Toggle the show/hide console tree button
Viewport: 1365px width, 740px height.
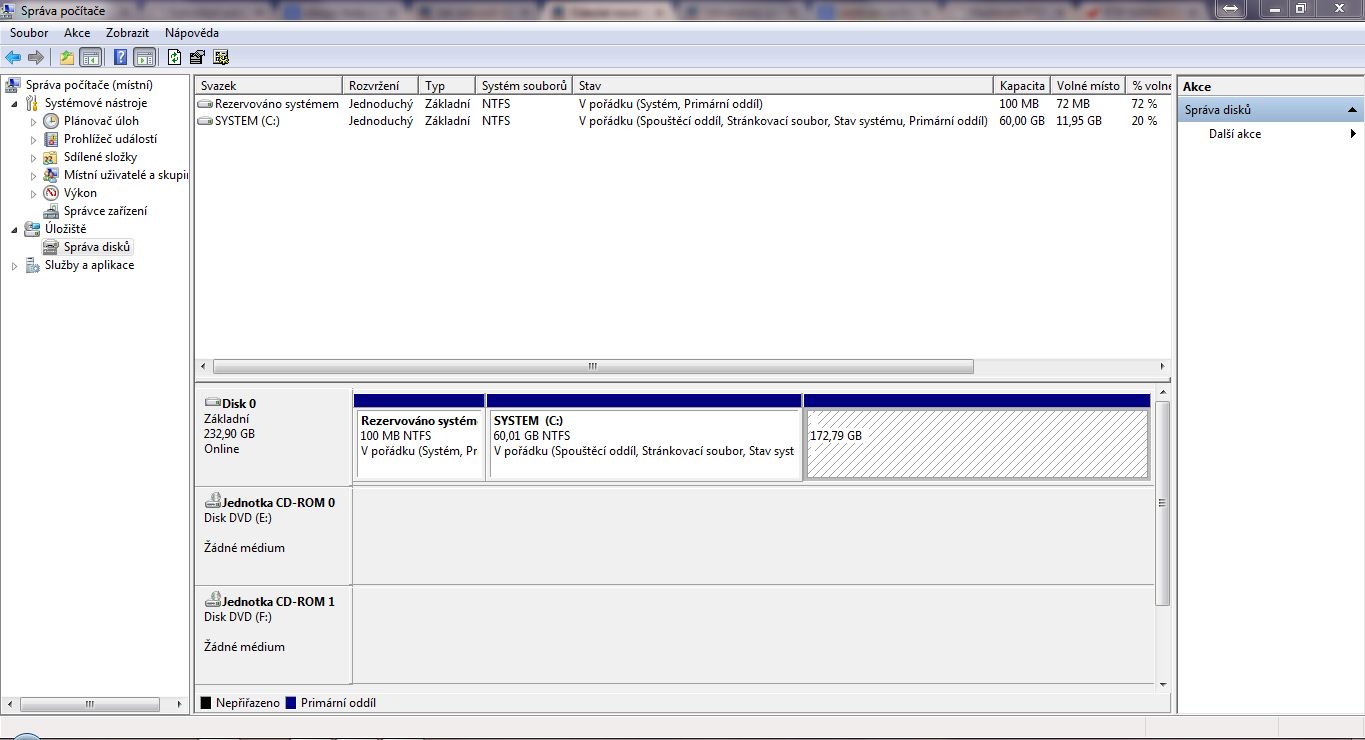pyautogui.click(x=91, y=57)
